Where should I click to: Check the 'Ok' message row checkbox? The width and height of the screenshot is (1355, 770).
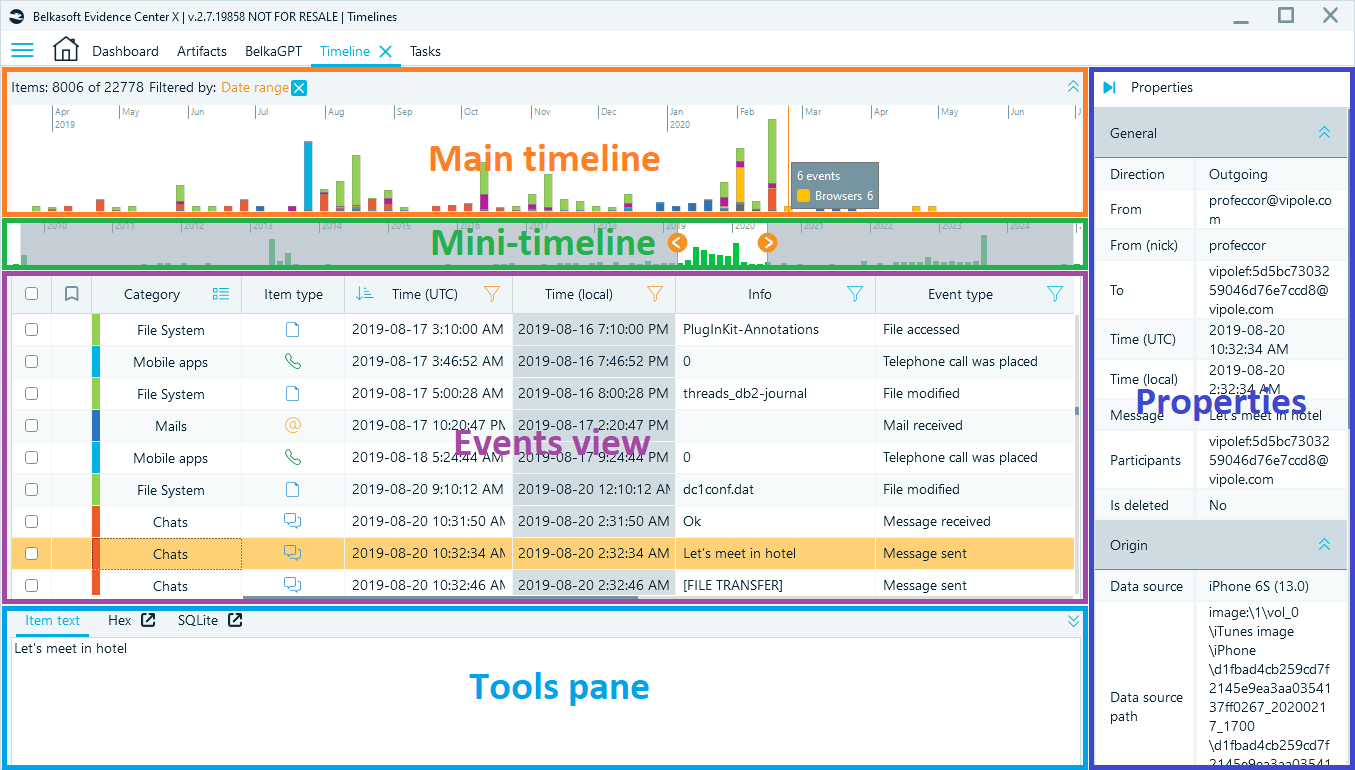pos(31,522)
